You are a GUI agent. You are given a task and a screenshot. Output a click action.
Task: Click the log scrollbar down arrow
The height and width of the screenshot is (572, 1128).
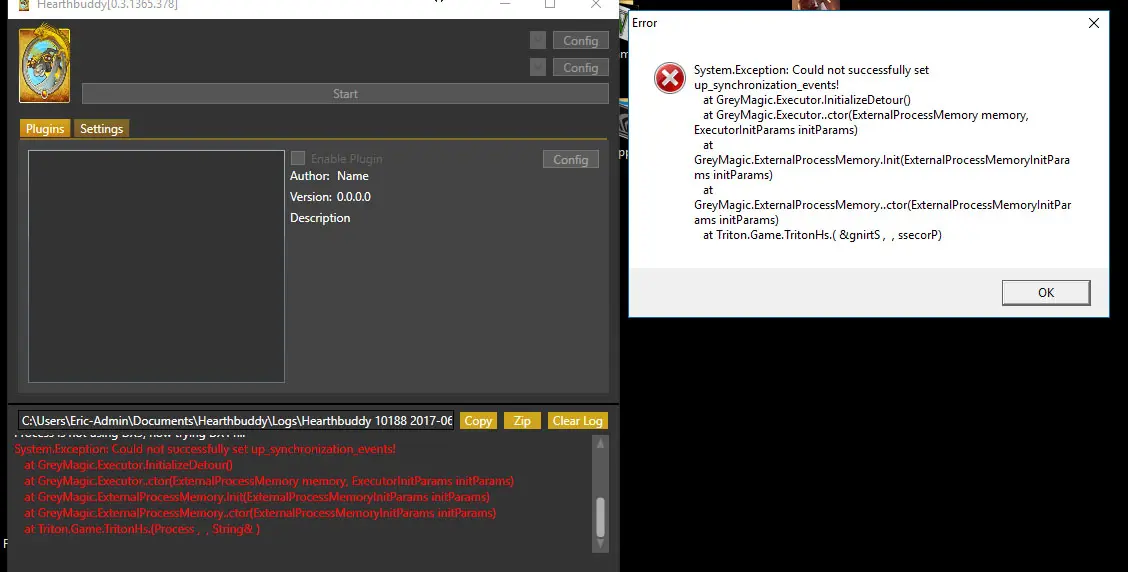click(600, 545)
